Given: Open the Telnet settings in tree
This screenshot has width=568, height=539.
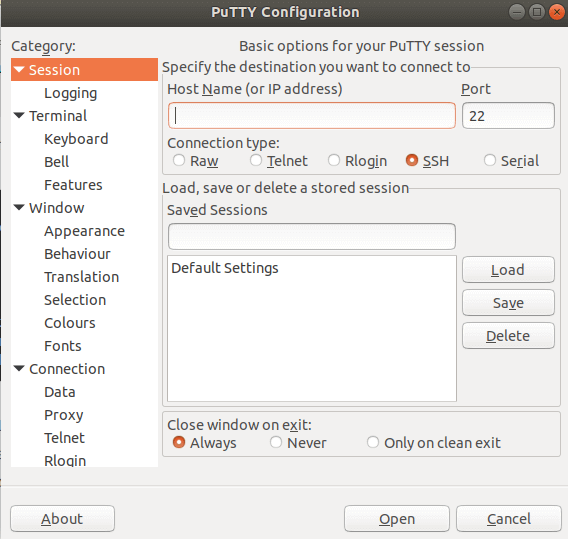Looking at the screenshot, I should click(x=64, y=438).
